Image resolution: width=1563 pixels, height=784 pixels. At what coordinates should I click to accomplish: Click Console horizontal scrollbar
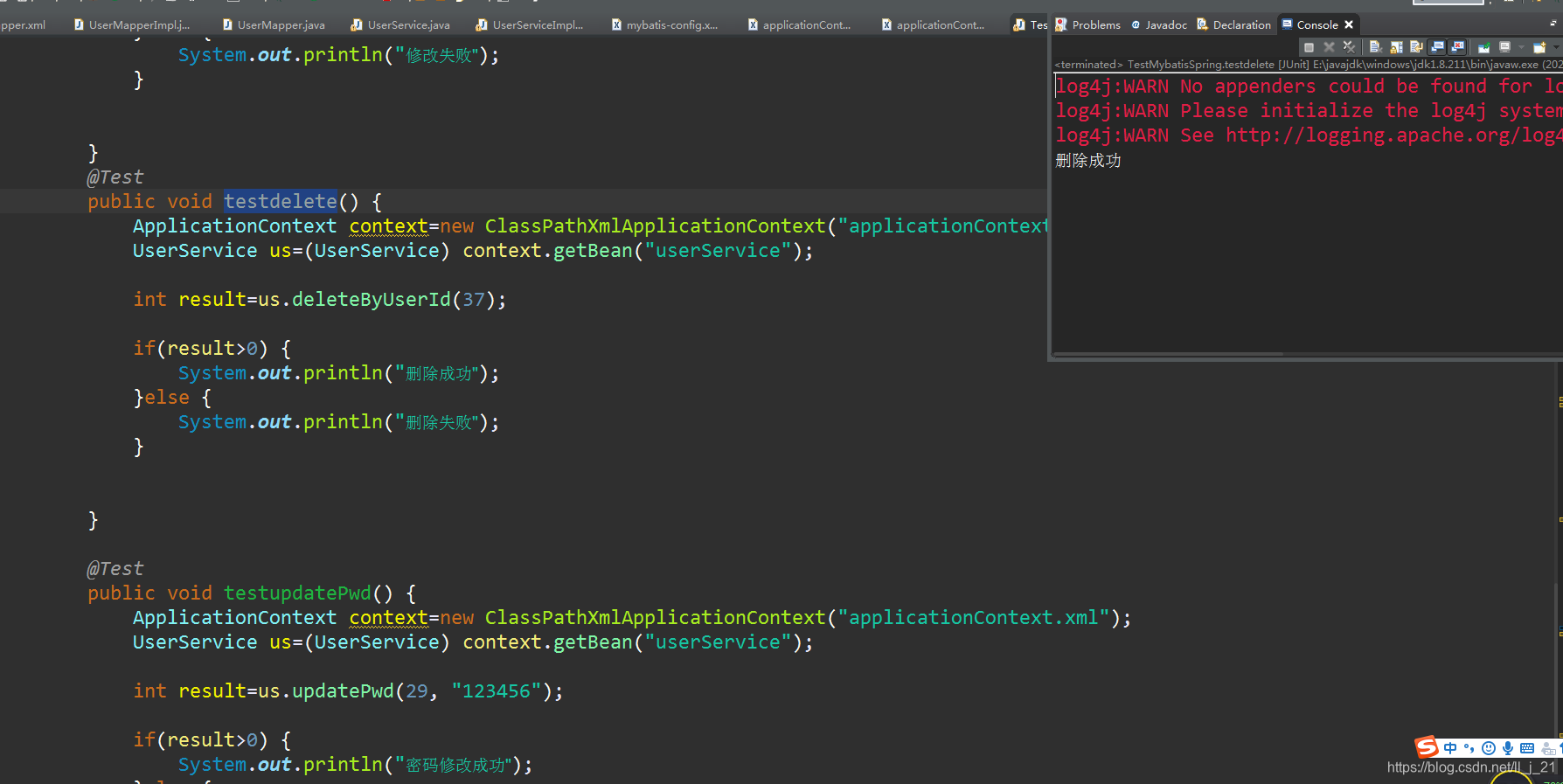click(1169, 354)
